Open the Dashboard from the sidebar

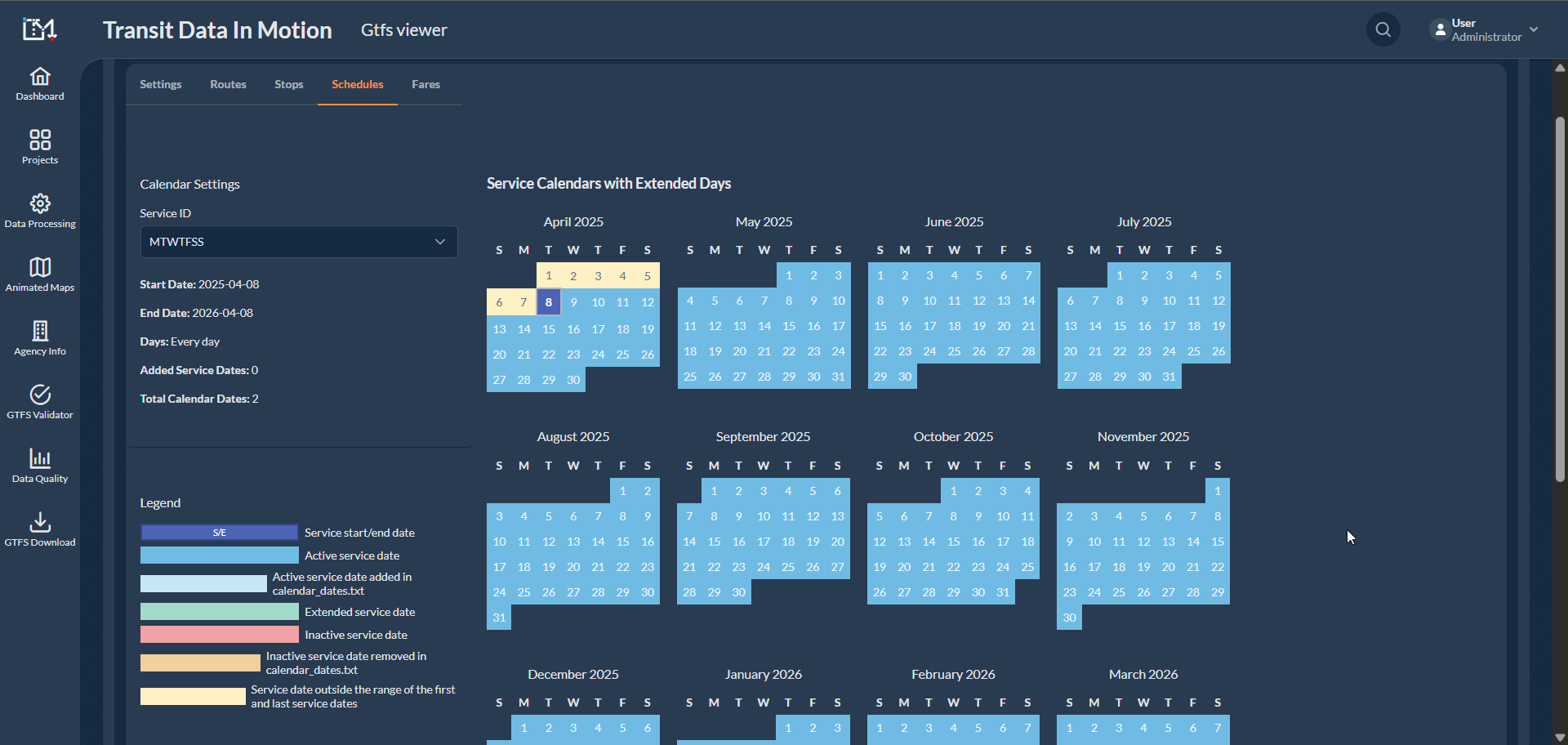point(40,84)
